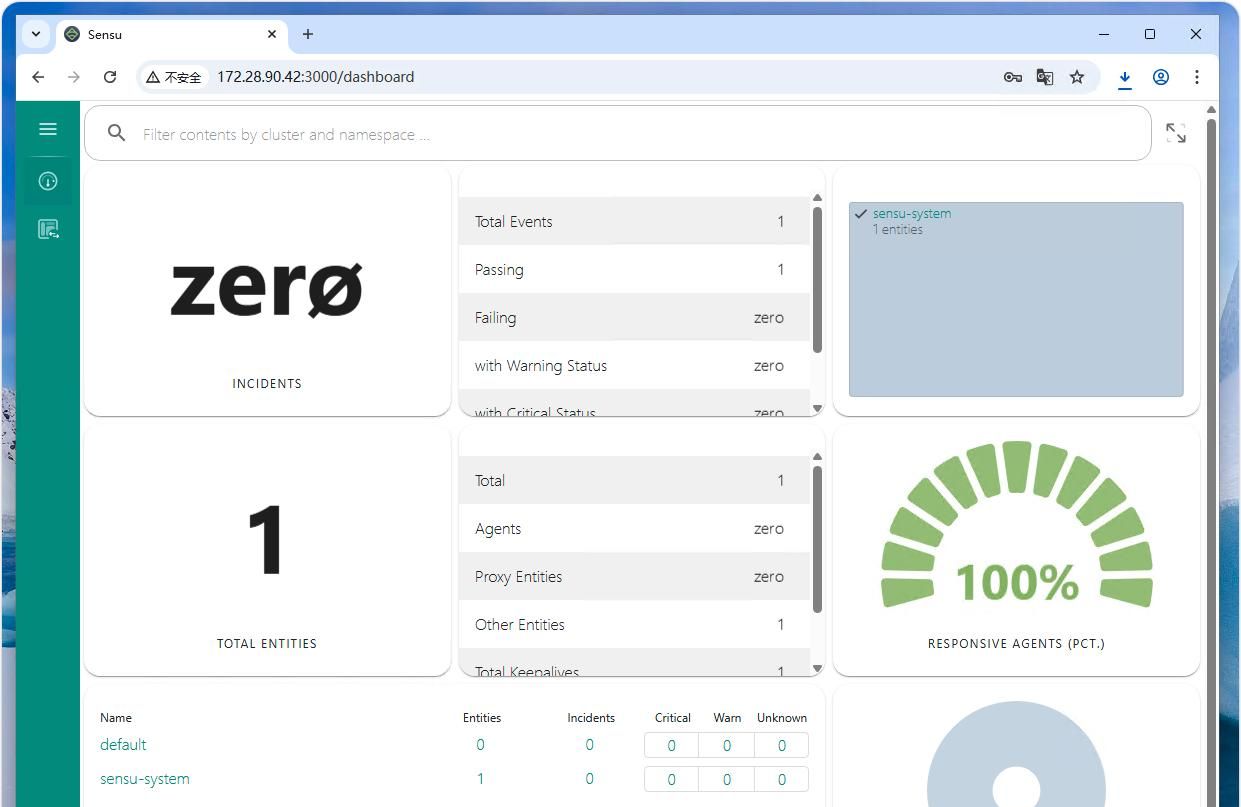Viewport: 1241px width, 807px height.
Task: Click the entities list up arrow
Action: pyautogui.click(x=817, y=457)
